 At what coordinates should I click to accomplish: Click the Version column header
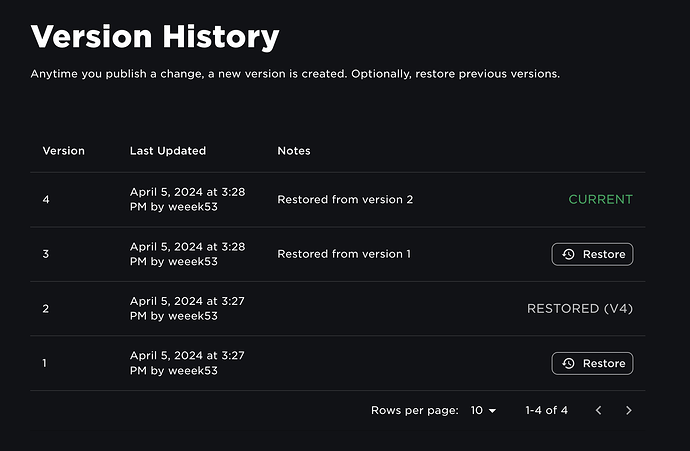[x=63, y=151]
